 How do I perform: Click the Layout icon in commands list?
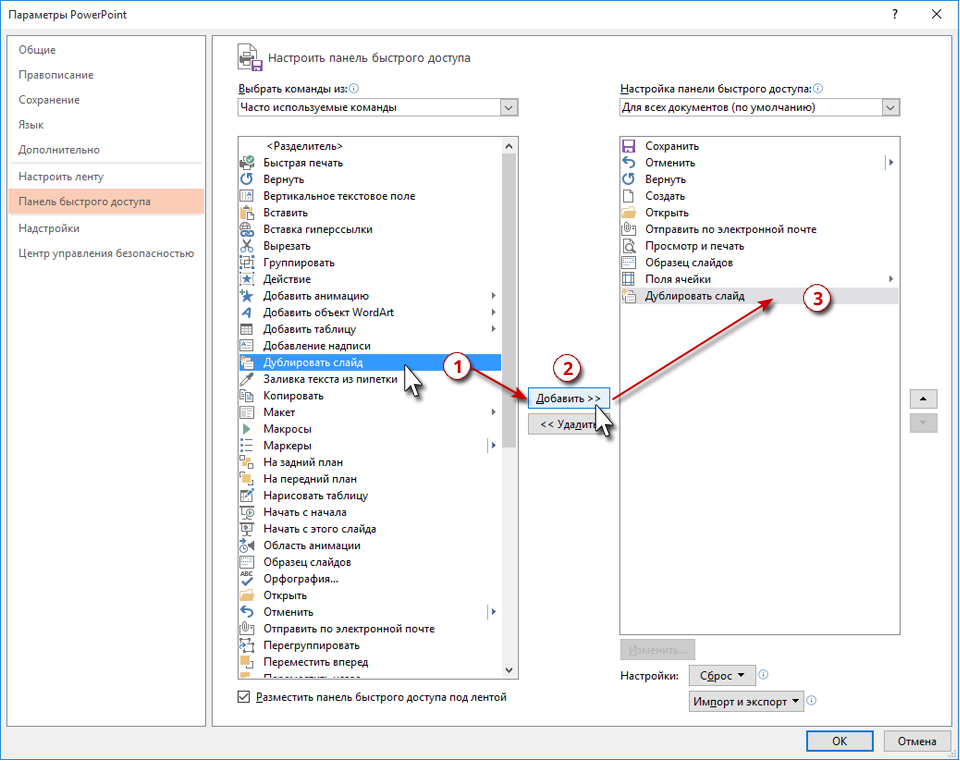247,413
